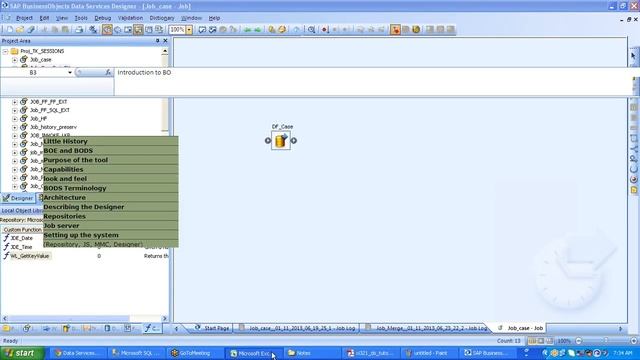Click the Print toolbar icon
Image resolution: width=640 pixels, height=360 pixels.
point(79,29)
